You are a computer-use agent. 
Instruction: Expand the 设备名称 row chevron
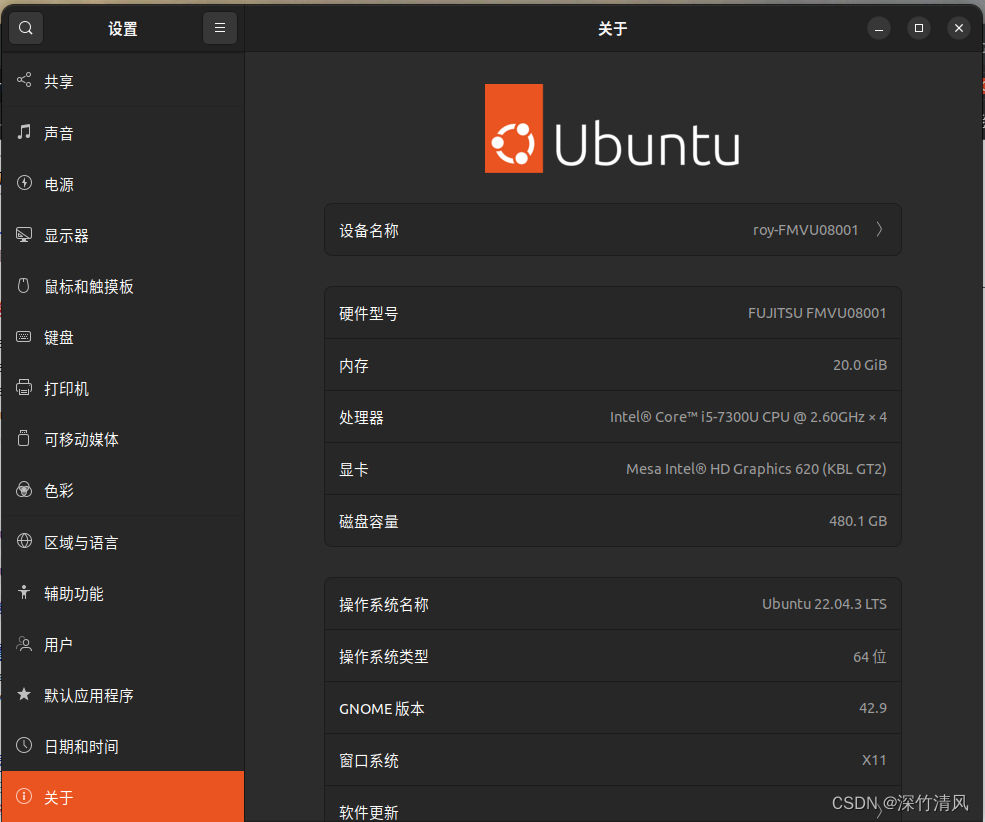click(879, 230)
